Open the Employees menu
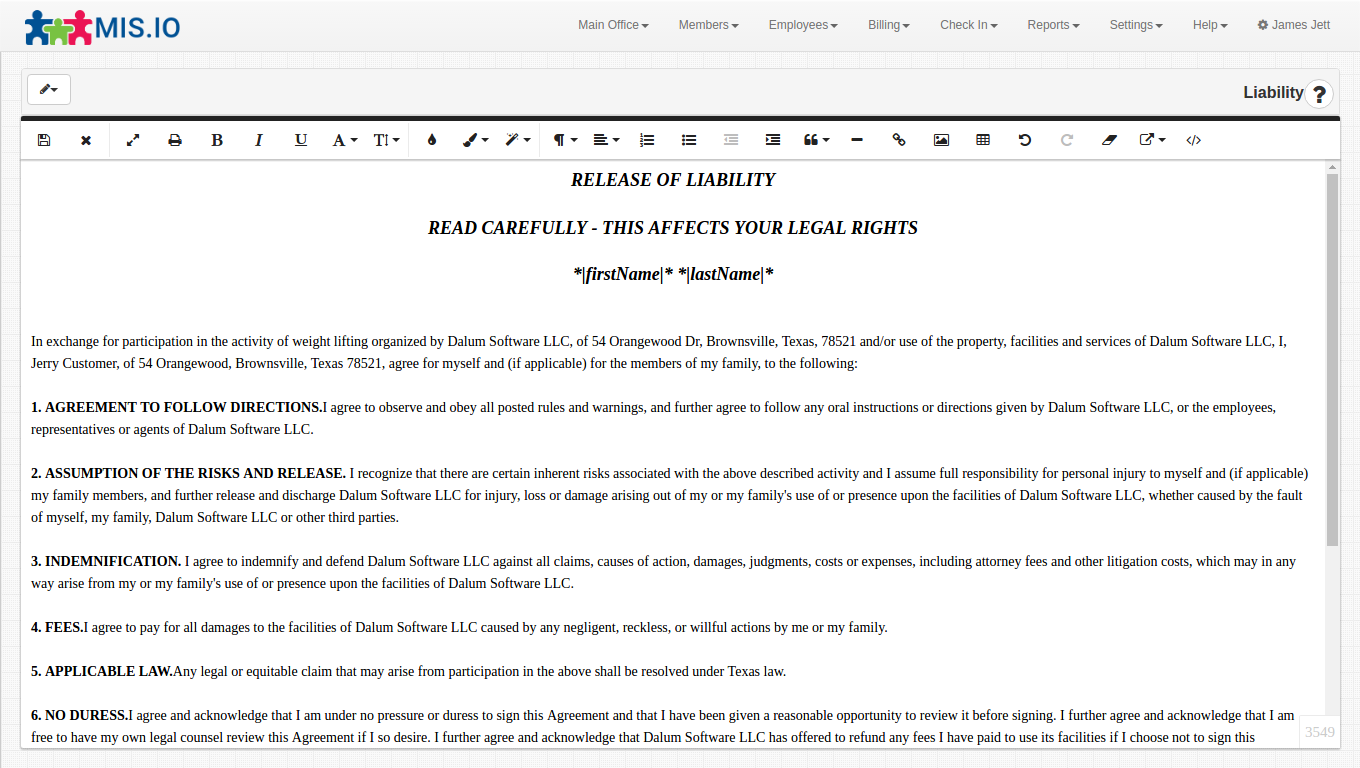The width and height of the screenshot is (1360, 768). 803,25
